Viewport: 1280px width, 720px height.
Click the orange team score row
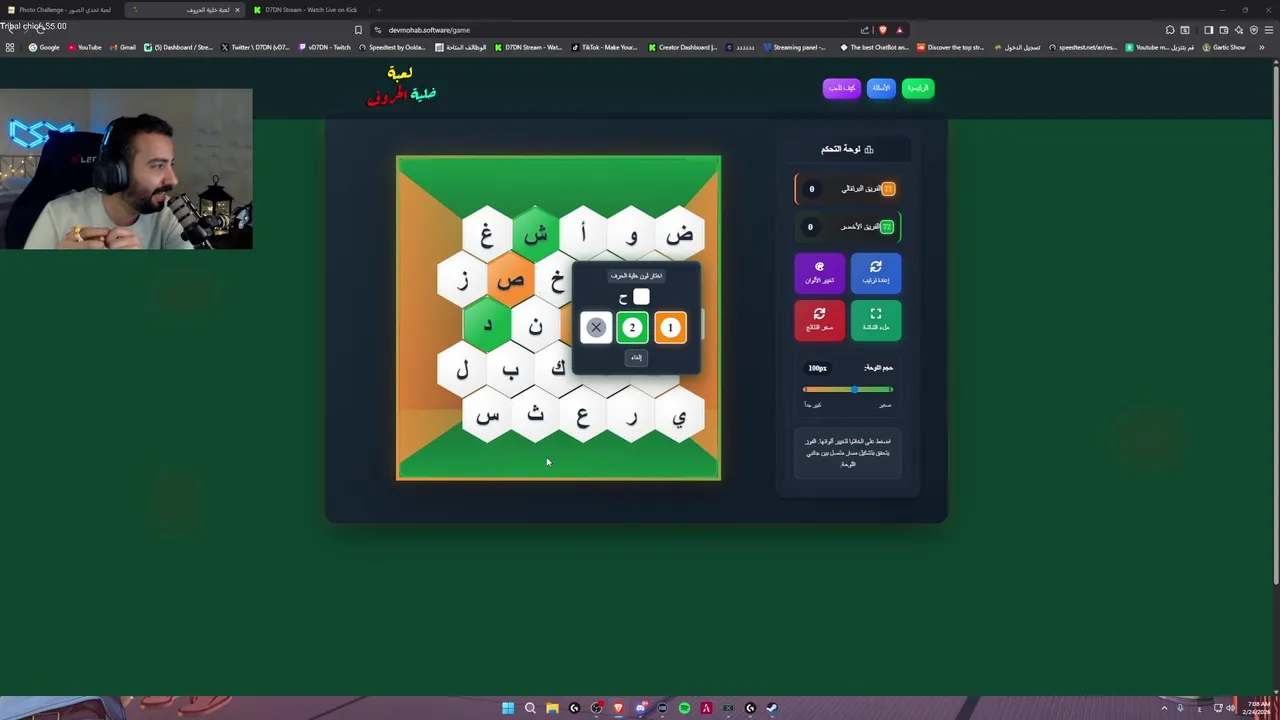click(x=847, y=189)
